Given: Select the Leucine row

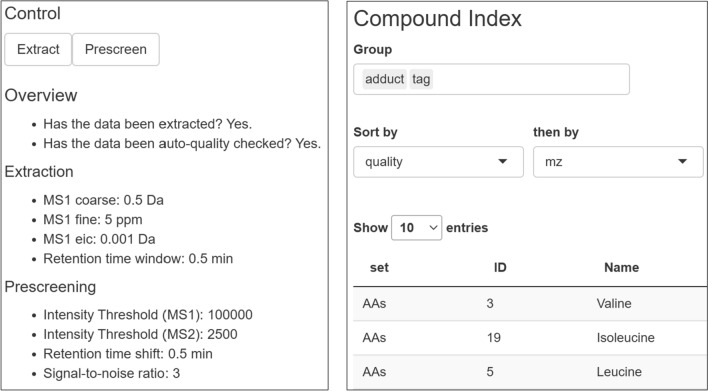Looking at the screenshot, I should tap(530, 372).
